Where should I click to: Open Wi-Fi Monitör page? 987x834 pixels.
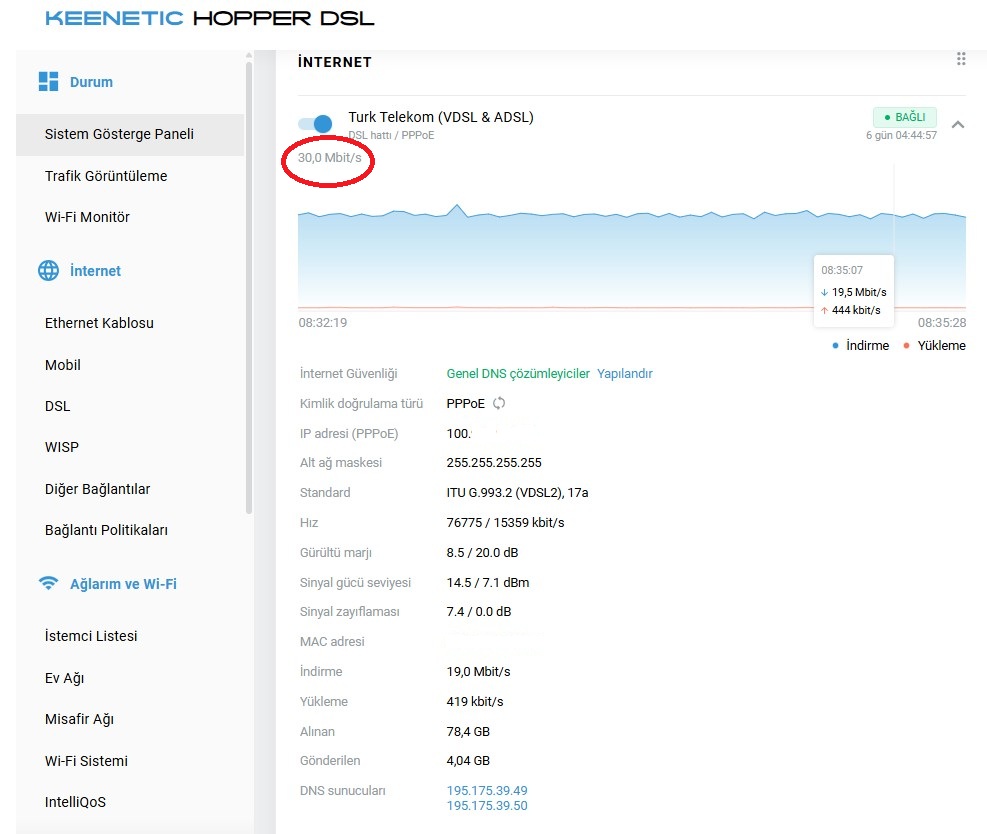pos(87,217)
